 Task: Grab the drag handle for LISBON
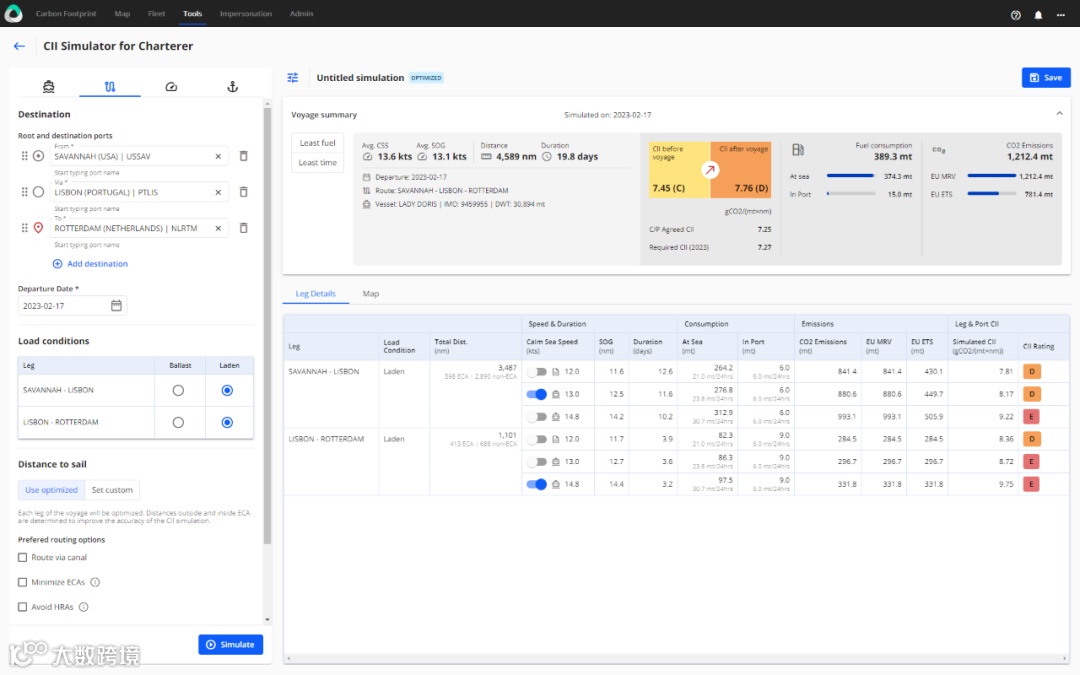point(24,192)
